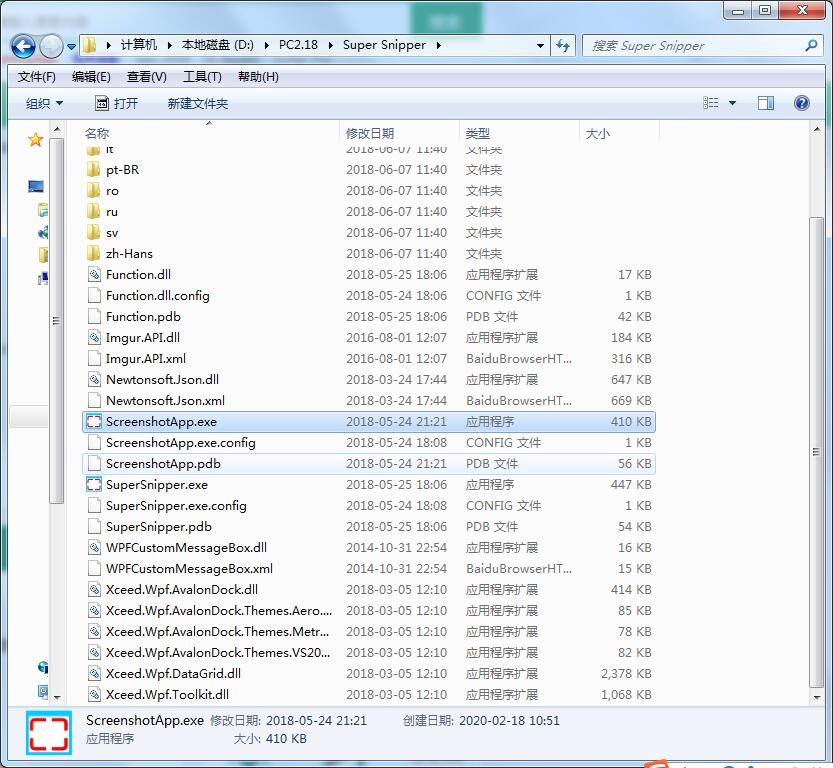Toggle the preview pane icon
833x768 pixels.
click(766, 103)
